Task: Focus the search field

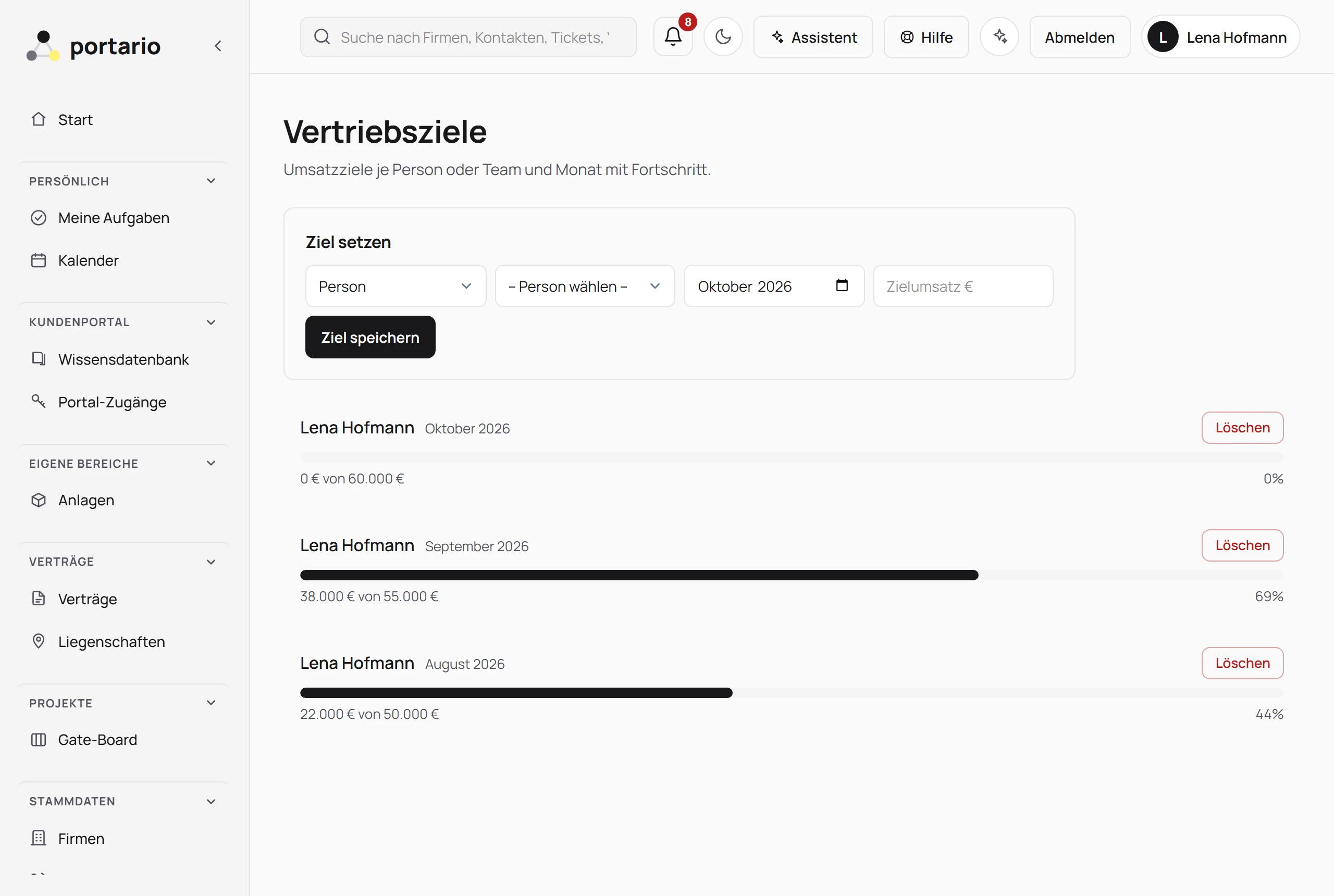Action: click(468, 37)
